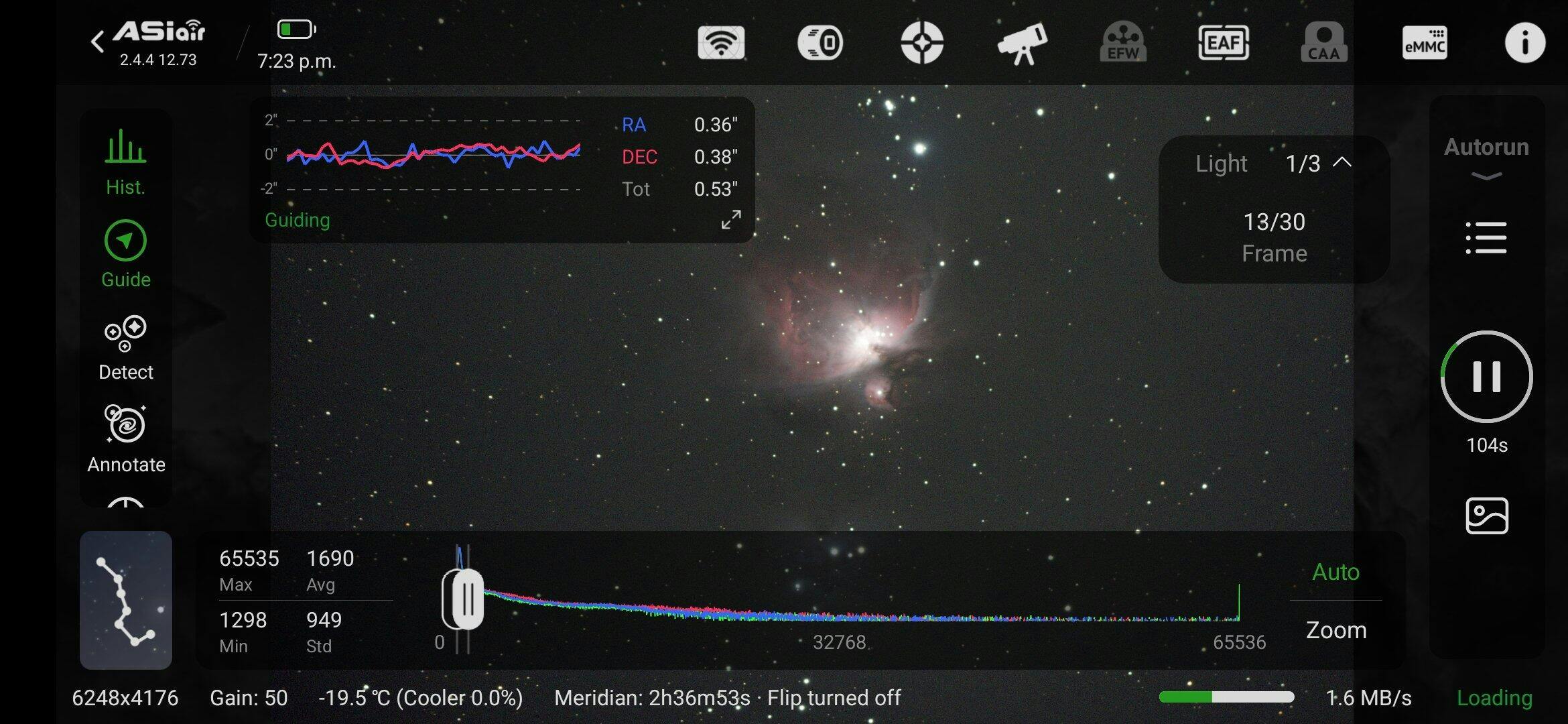This screenshot has width=1568, height=724.
Task: Toggle the Guide graph overlay
Action: point(125,253)
